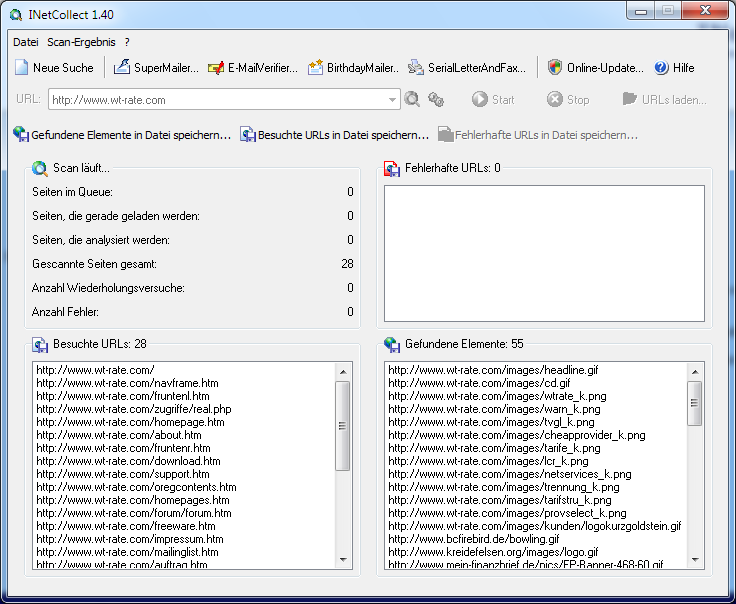Select http://www.wt-rate.com/about.htm entry
This screenshot has height=604, width=736.
pos(119,435)
